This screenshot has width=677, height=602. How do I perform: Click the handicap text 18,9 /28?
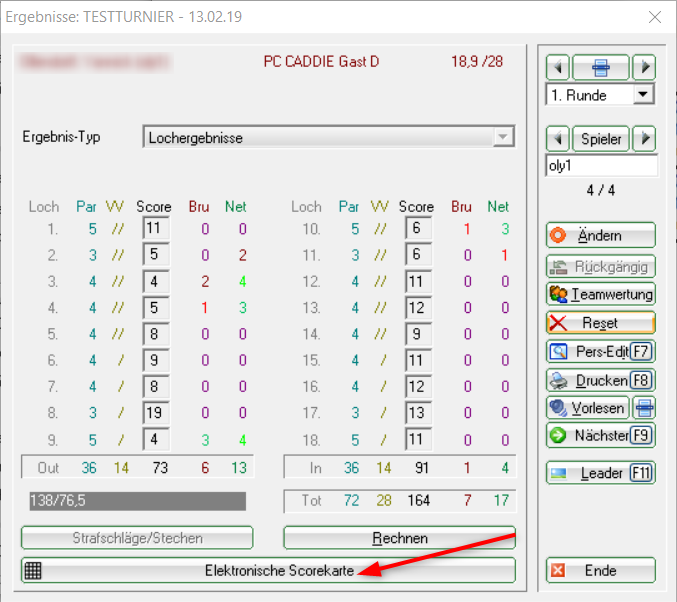click(477, 62)
